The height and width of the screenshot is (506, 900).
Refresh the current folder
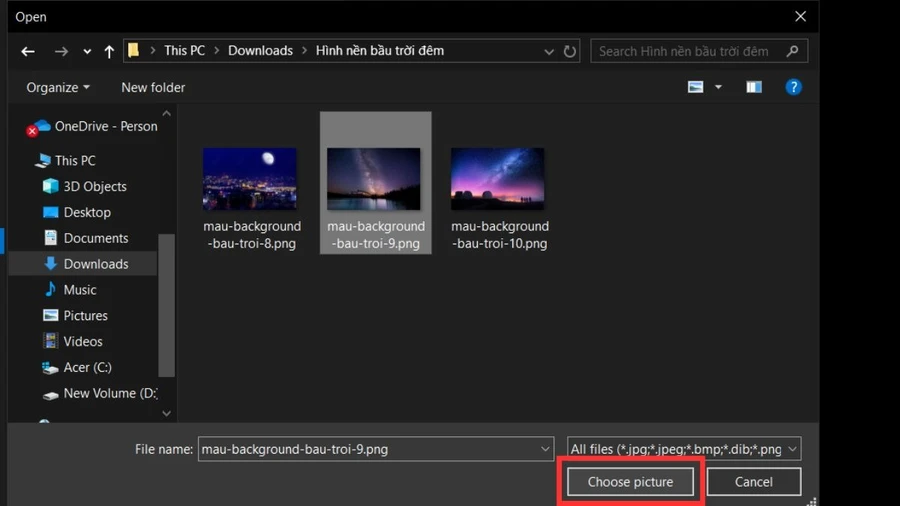(569, 51)
